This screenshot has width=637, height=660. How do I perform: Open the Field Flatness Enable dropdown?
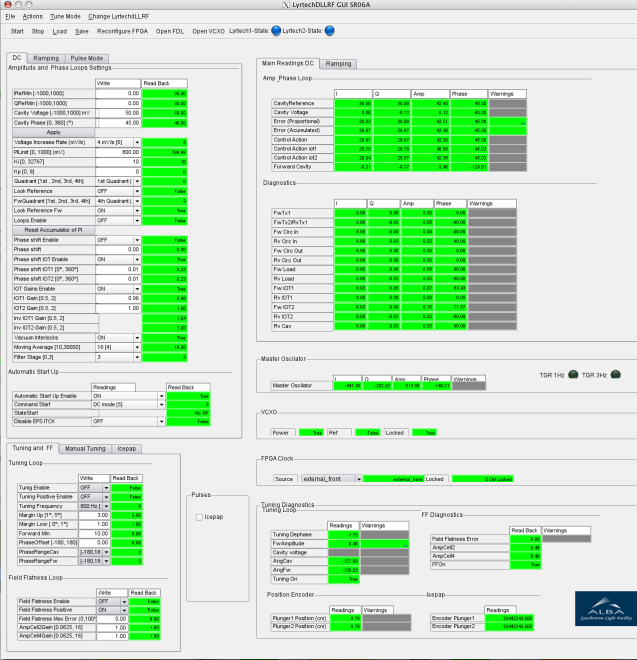(x=112, y=601)
